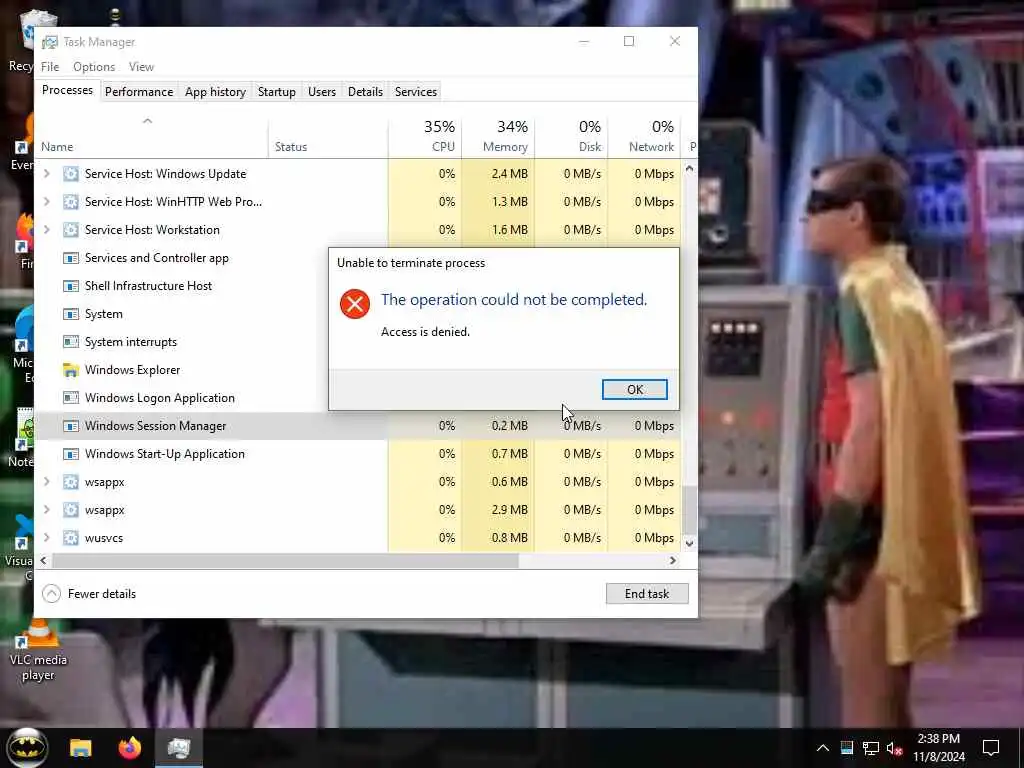Expand Service Host: WinHTTP Web Pro row
Viewport: 1024px width, 768px height.
click(47, 202)
